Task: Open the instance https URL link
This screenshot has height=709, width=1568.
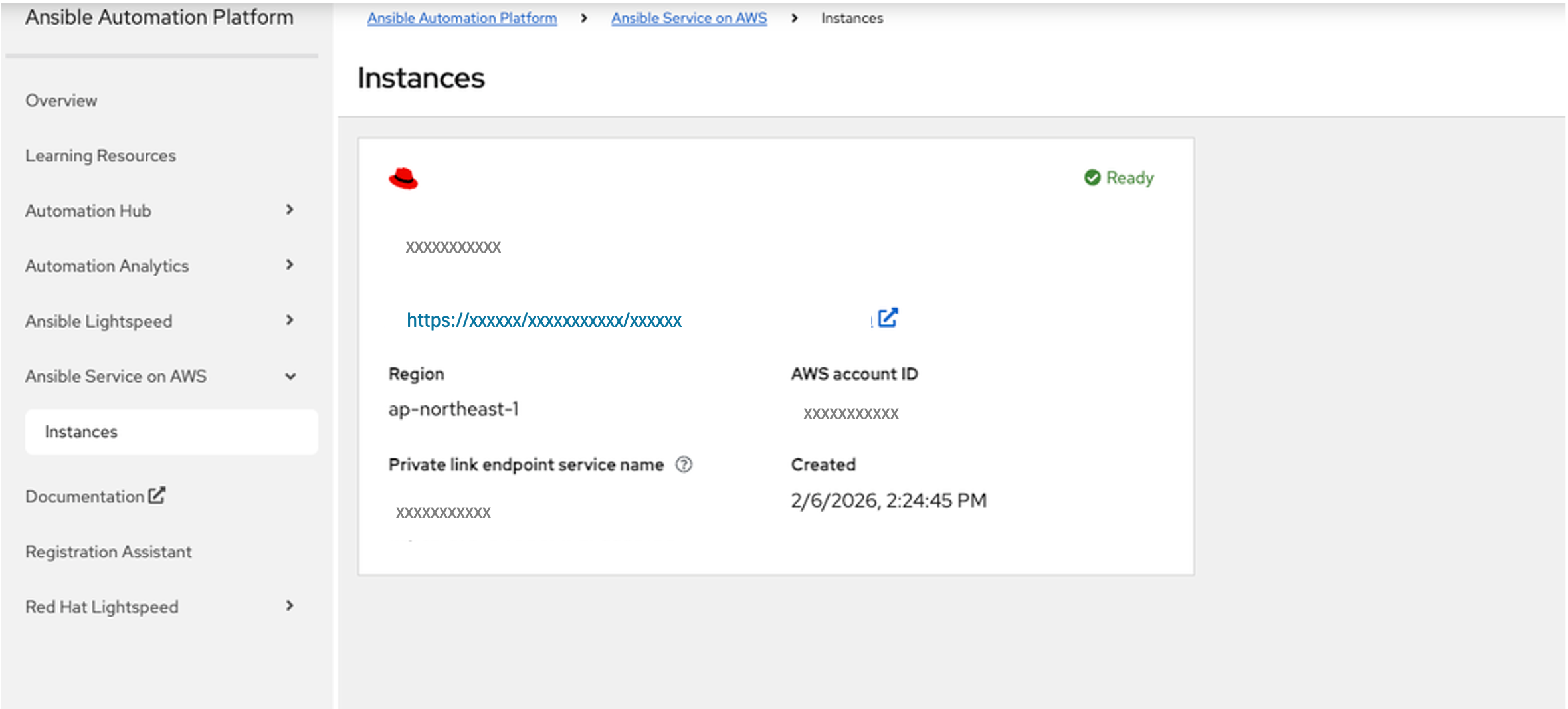Action: click(x=544, y=320)
